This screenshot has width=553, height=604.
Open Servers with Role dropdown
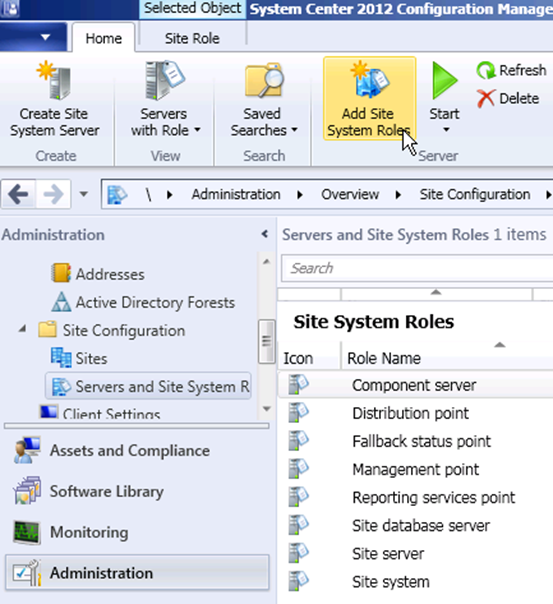tap(165, 99)
